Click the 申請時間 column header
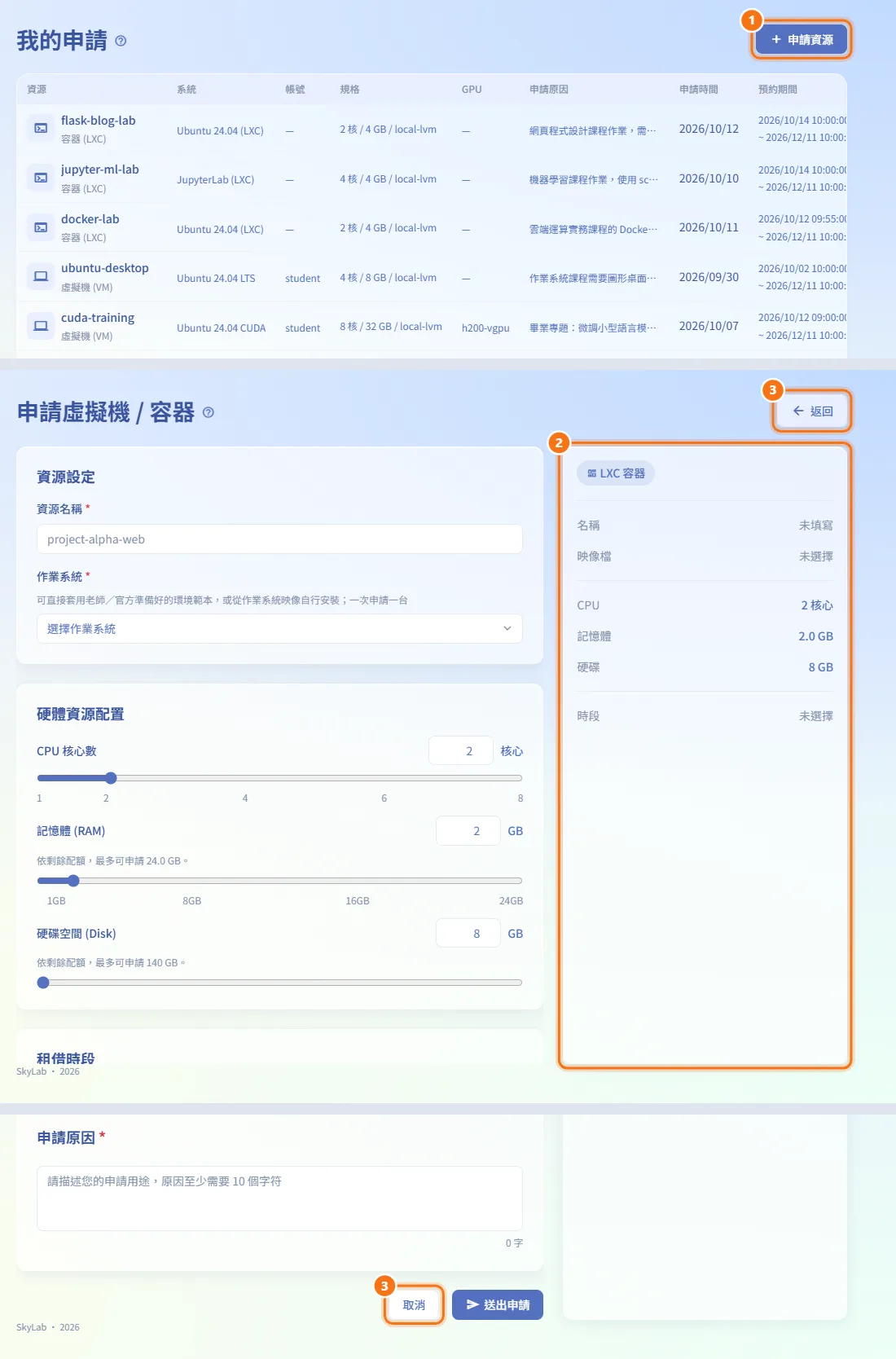896x1359 pixels. 699,90
